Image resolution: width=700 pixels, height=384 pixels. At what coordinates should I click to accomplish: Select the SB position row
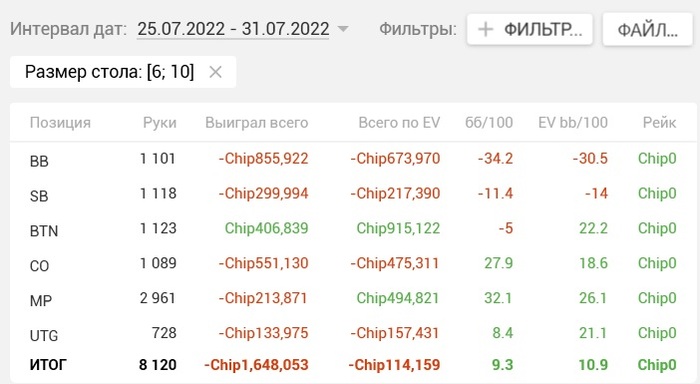coord(353,194)
